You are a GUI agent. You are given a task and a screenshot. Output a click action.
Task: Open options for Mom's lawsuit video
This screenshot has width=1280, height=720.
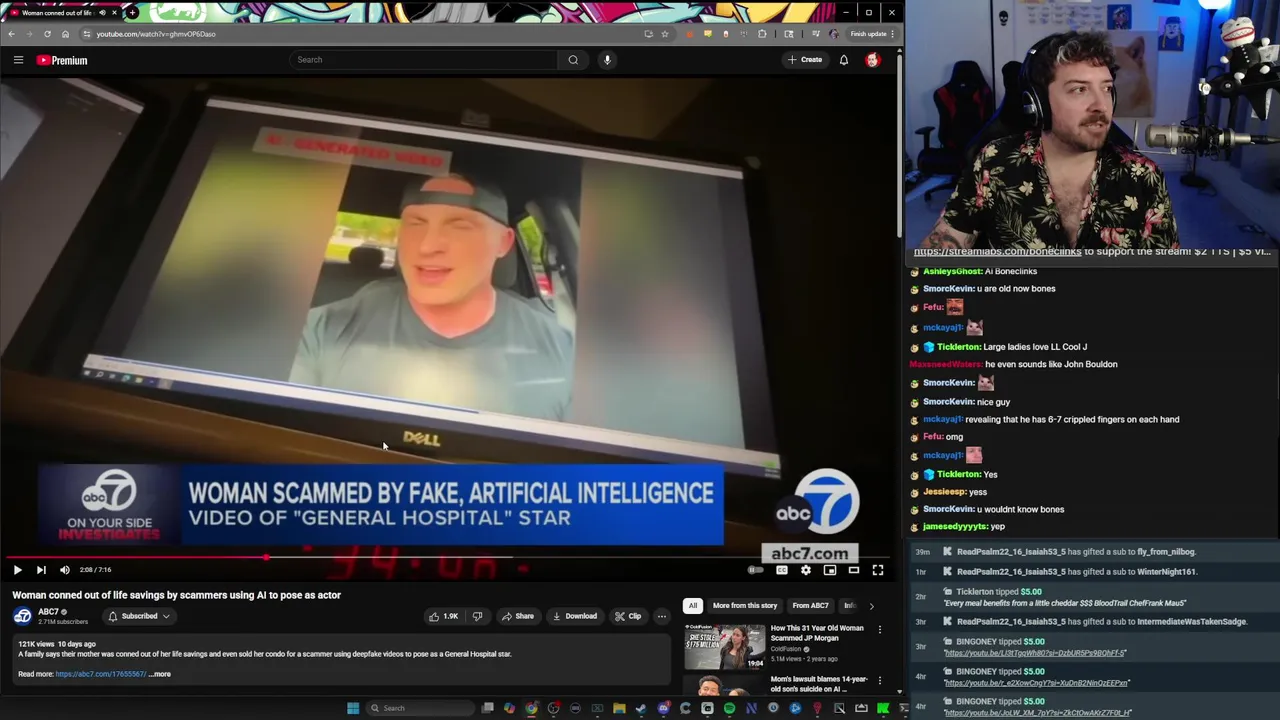(x=880, y=681)
